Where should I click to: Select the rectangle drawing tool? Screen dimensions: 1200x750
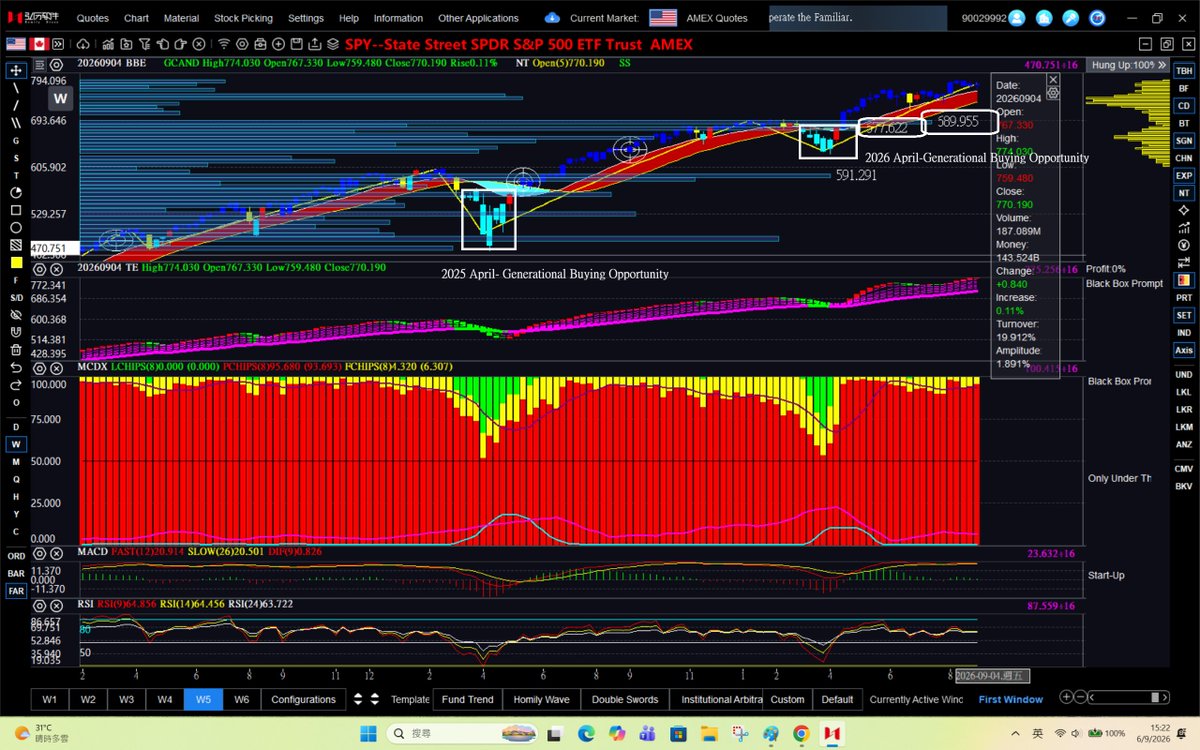[16, 210]
